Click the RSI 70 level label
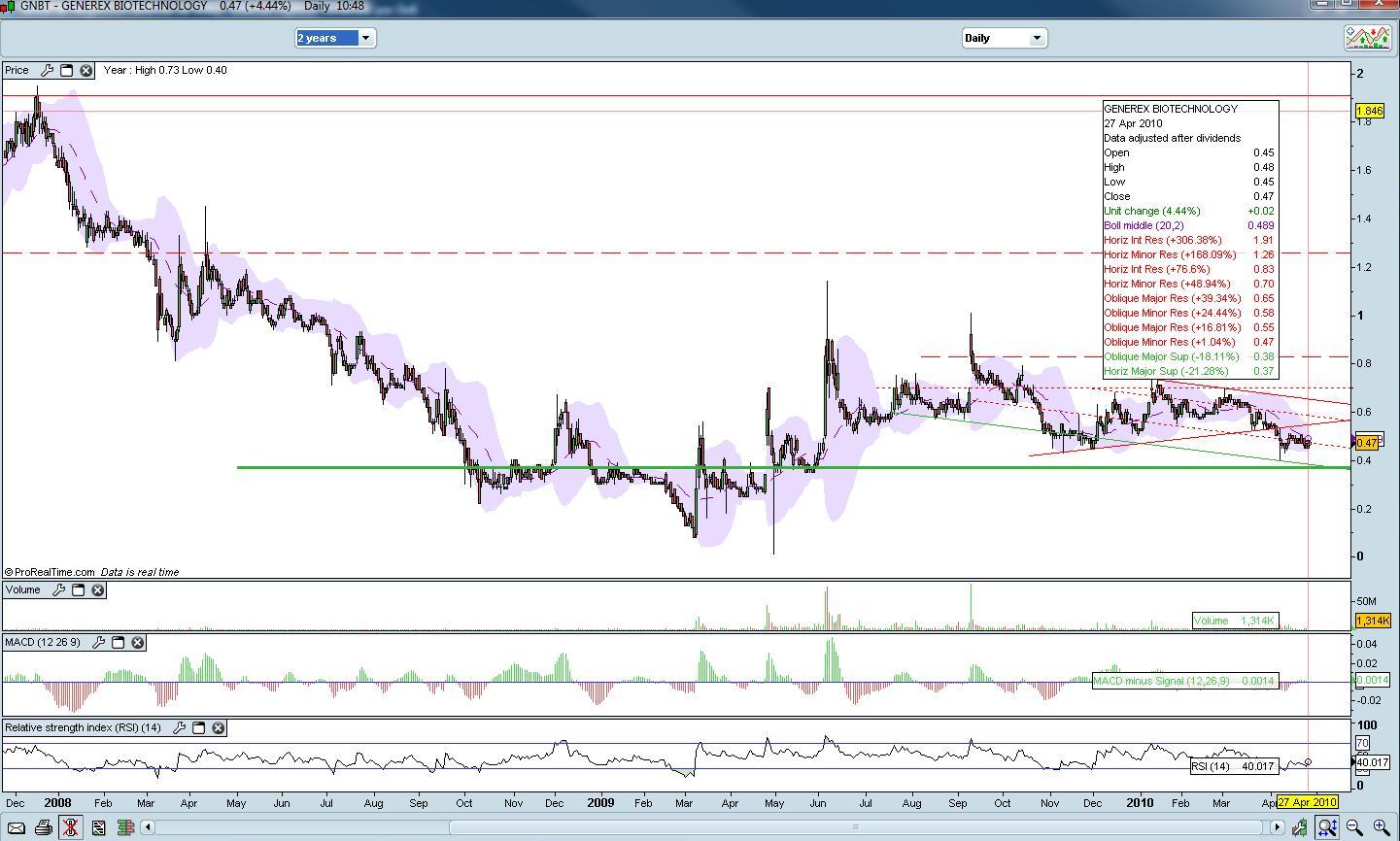The height and width of the screenshot is (841, 1400). pyautogui.click(x=1362, y=744)
